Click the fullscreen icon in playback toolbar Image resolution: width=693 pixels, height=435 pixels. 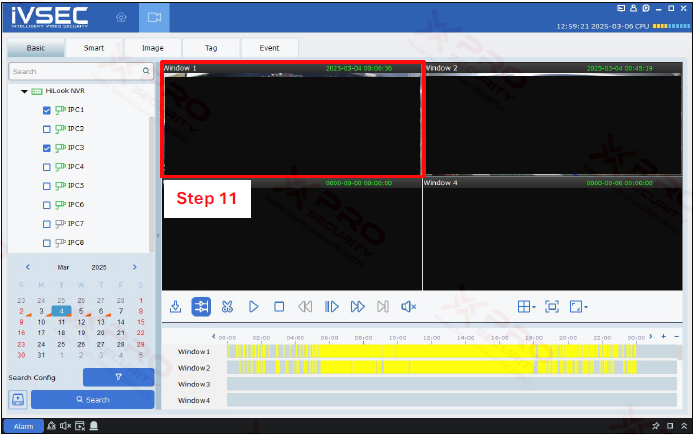pos(551,307)
